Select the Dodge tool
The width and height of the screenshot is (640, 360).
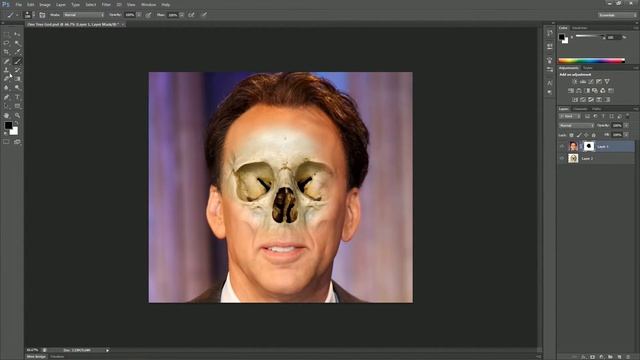17,88
